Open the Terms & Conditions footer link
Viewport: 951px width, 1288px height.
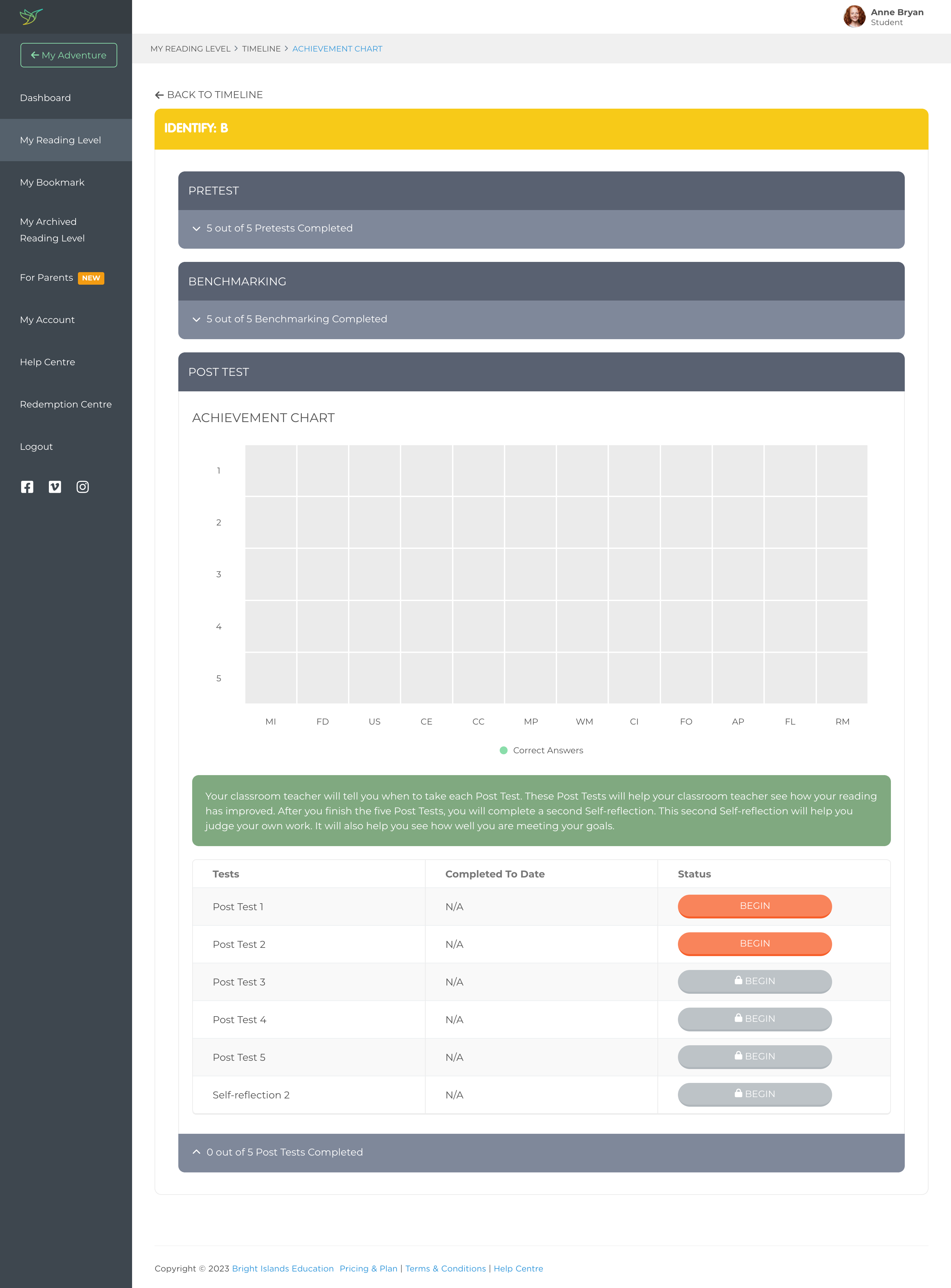[445, 1269]
